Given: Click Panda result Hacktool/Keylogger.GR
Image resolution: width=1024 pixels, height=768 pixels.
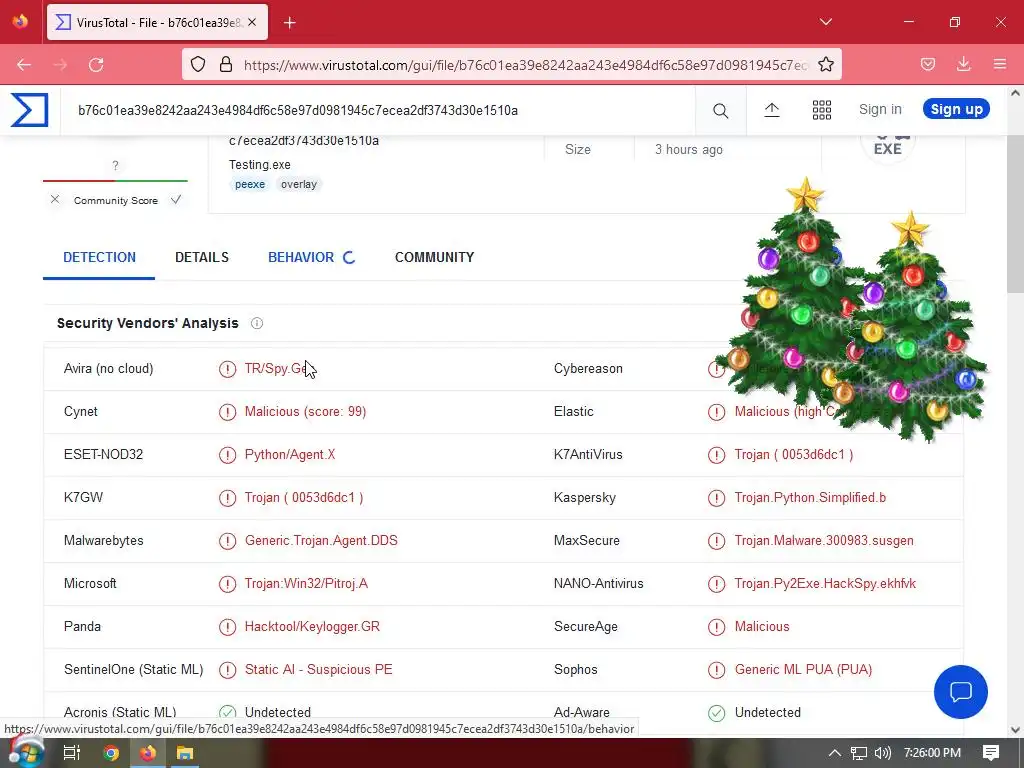Looking at the screenshot, I should (x=312, y=627).
